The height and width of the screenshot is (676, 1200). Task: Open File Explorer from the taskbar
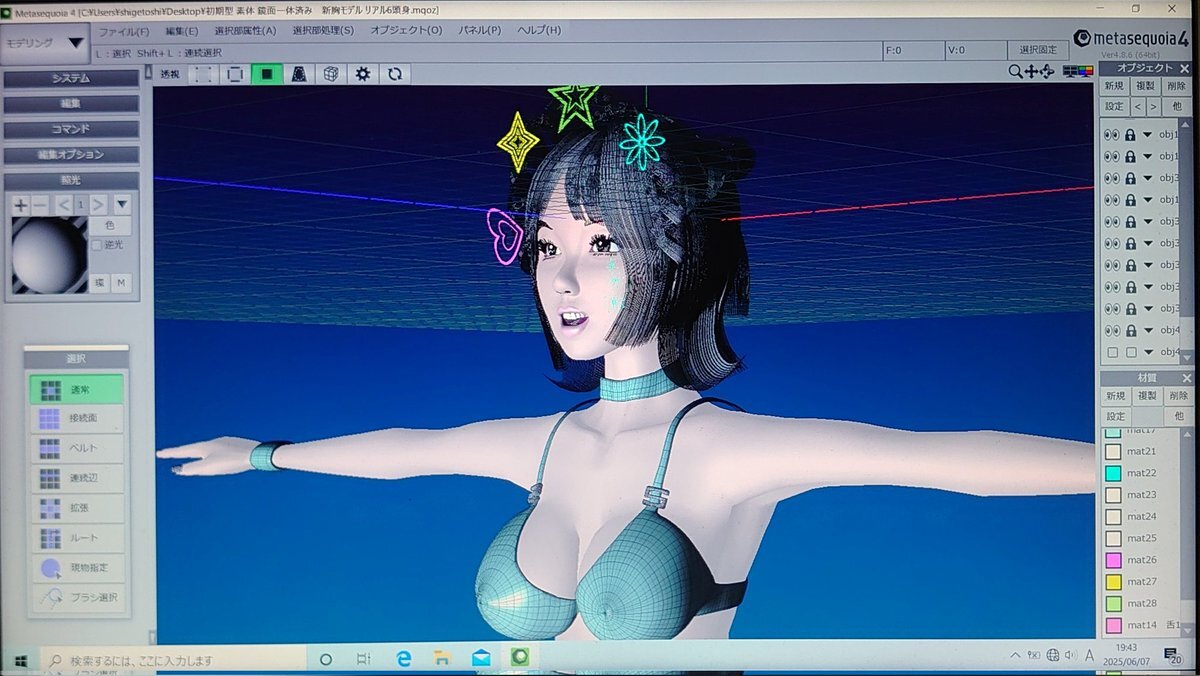(x=442, y=659)
